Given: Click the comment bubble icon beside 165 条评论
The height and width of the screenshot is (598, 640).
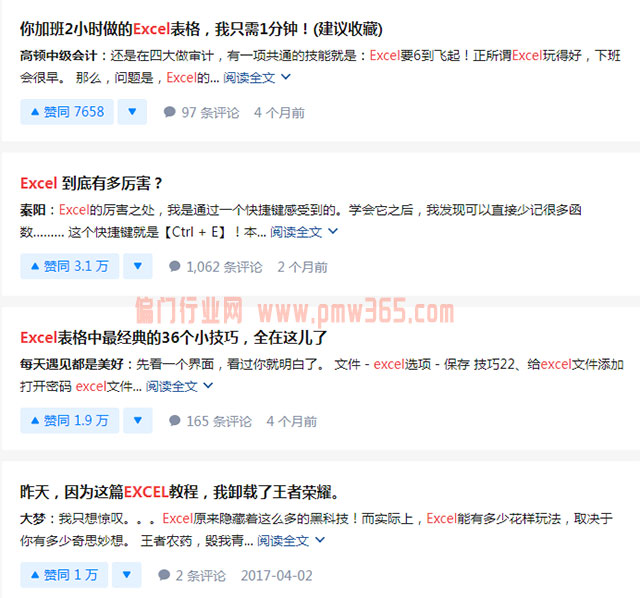Looking at the screenshot, I should (175, 420).
